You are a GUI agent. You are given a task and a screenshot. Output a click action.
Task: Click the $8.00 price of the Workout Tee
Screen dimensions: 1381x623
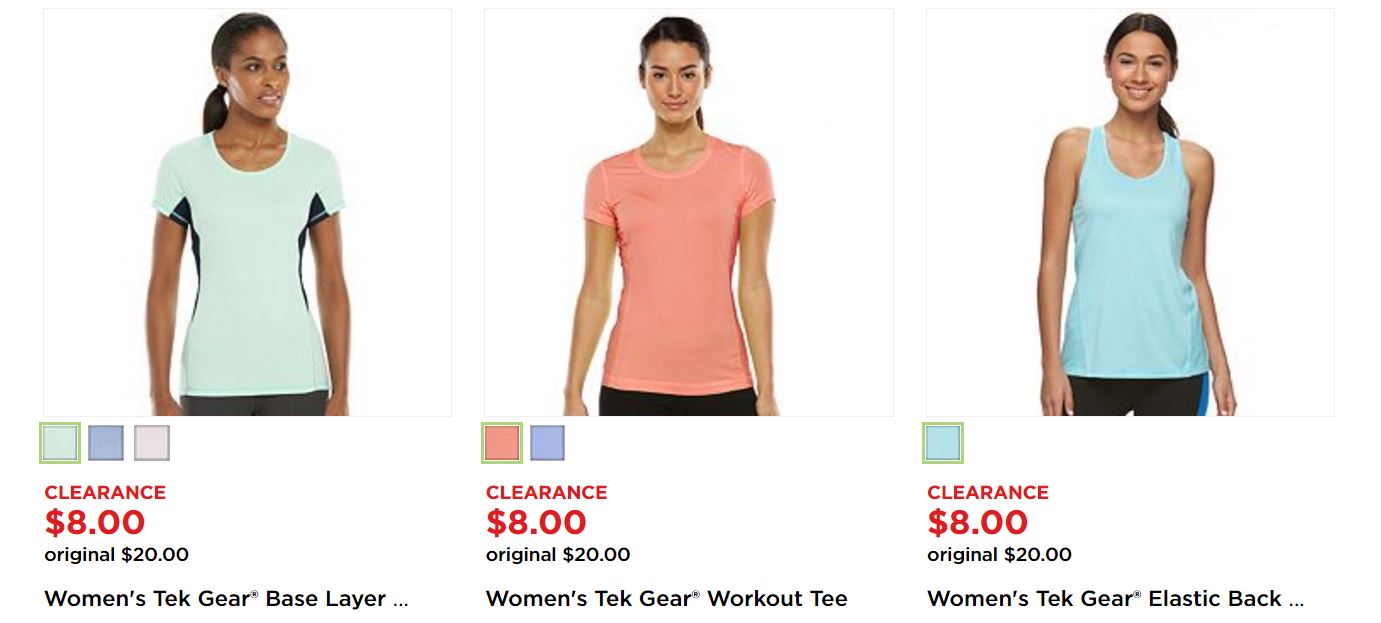pos(536,522)
